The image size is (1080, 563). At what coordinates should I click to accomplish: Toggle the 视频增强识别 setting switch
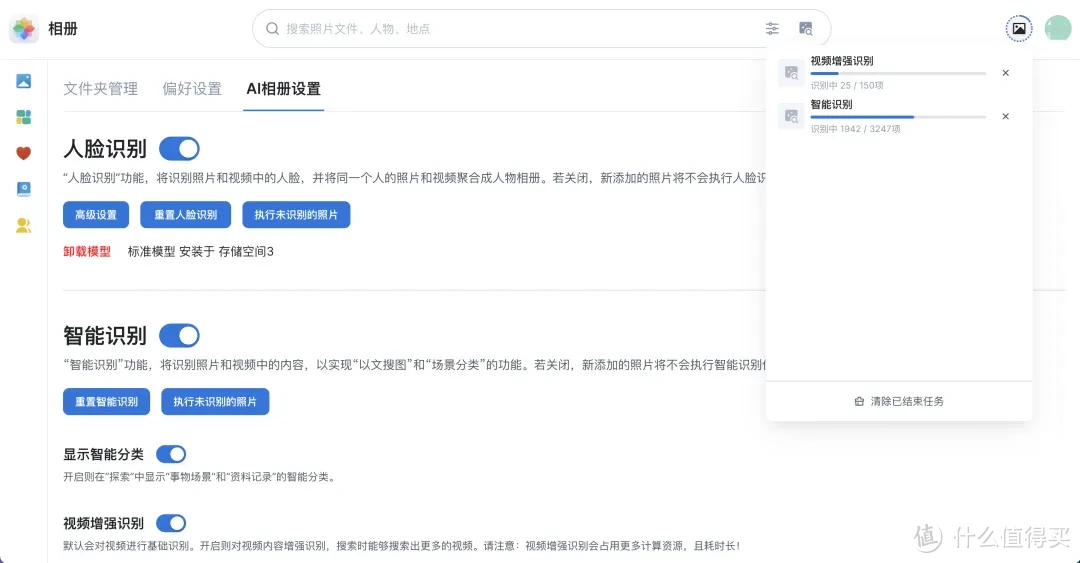(171, 523)
